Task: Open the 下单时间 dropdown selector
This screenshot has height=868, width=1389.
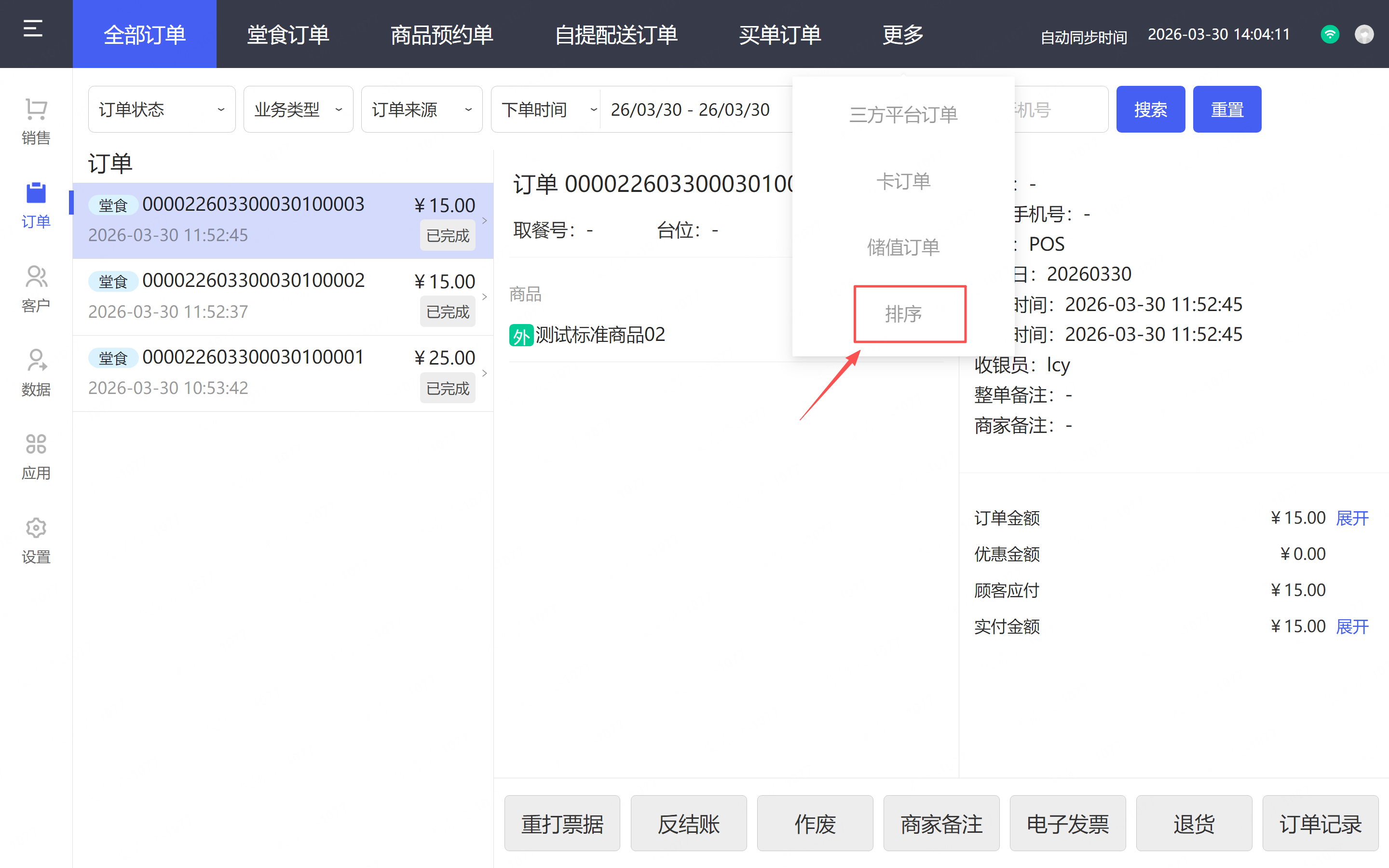Action: [547, 109]
